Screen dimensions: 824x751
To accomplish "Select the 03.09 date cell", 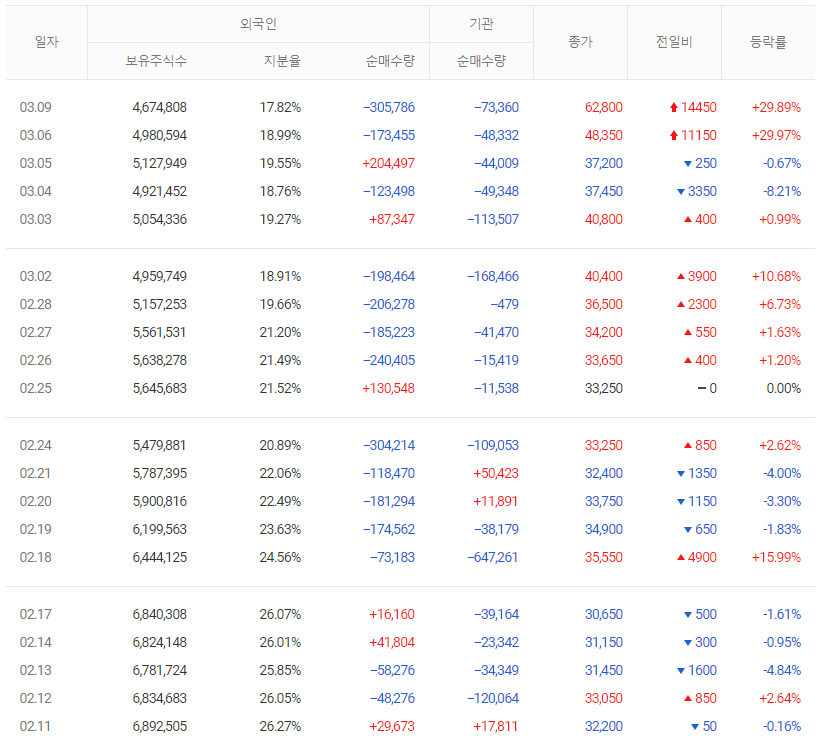I will click(x=36, y=108).
